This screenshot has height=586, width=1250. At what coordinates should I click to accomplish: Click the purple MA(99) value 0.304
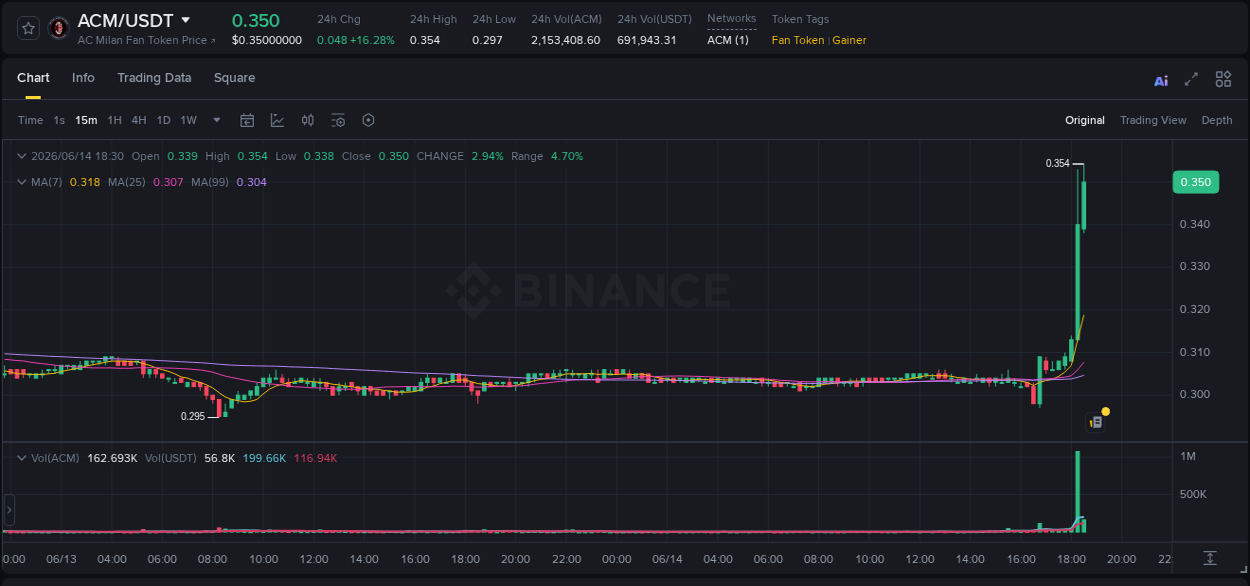[x=252, y=182]
